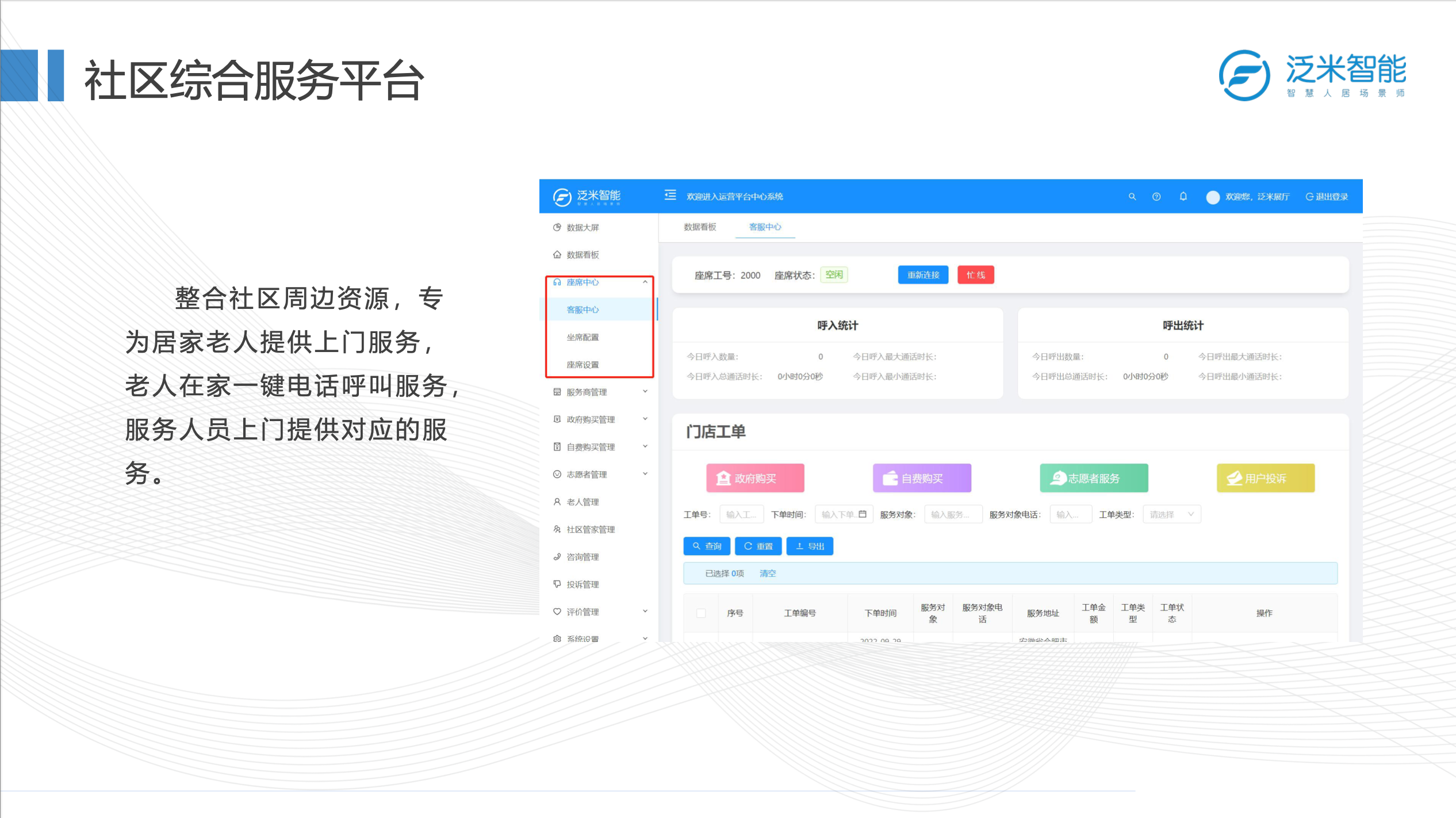Select the pink 政府购买 work order card
This screenshot has width=1456, height=818.
[755, 478]
